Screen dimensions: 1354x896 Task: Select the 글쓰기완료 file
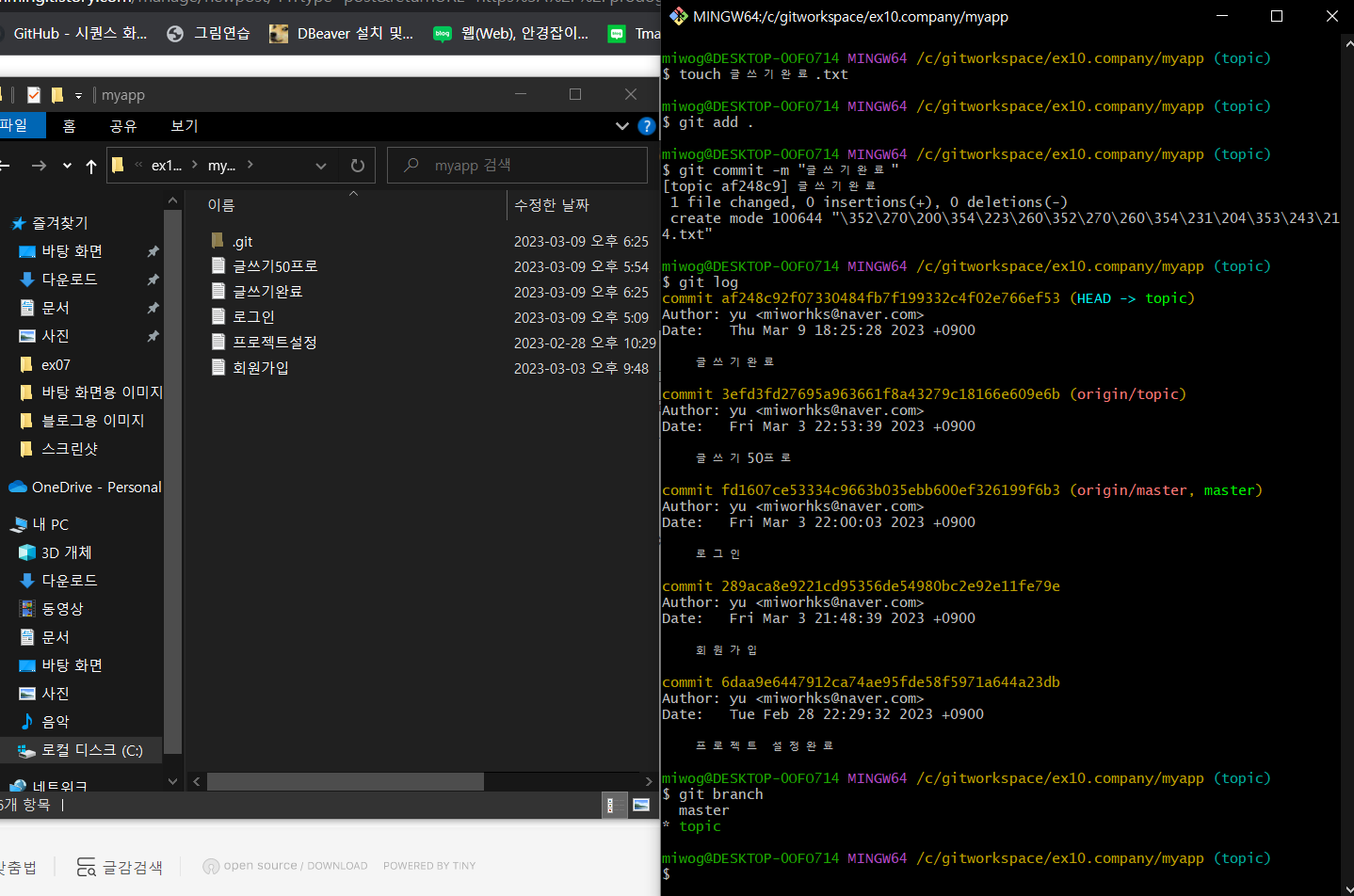[267, 292]
